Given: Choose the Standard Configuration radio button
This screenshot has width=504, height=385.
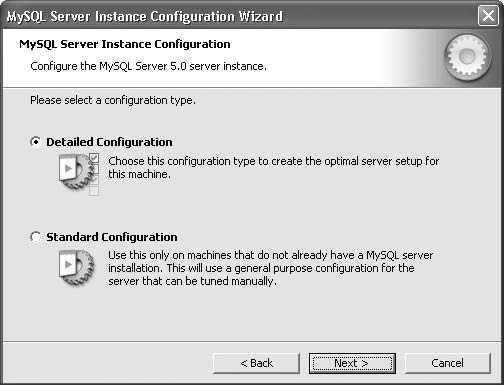Looking at the screenshot, I should (x=35, y=237).
